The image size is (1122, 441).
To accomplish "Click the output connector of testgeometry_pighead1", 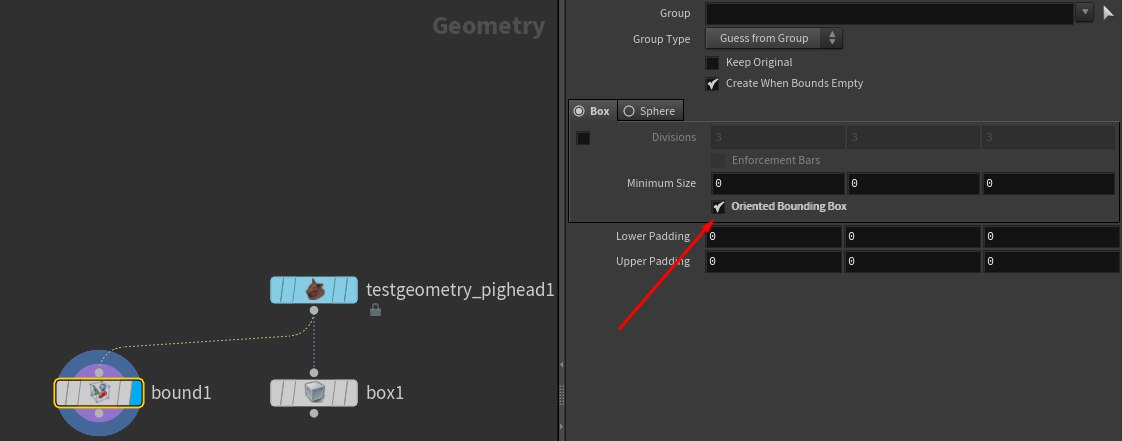I will pyautogui.click(x=313, y=310).
